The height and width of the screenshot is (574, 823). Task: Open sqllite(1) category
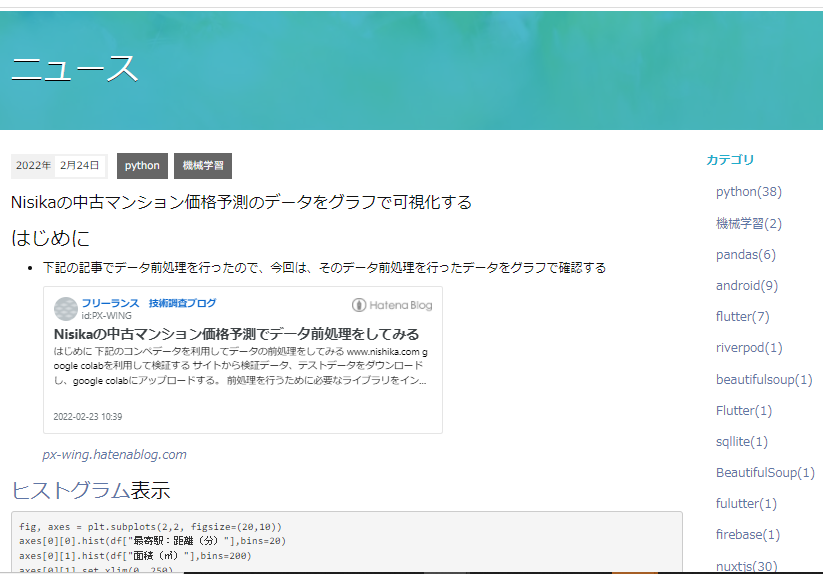pyautogui.click(x=742, y=441)
